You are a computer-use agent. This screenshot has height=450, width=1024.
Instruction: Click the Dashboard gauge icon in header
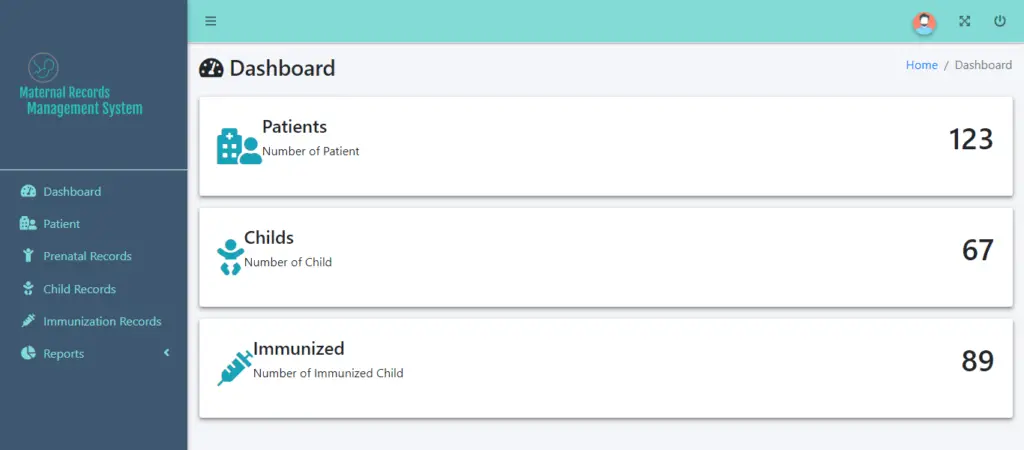(212, 68)
